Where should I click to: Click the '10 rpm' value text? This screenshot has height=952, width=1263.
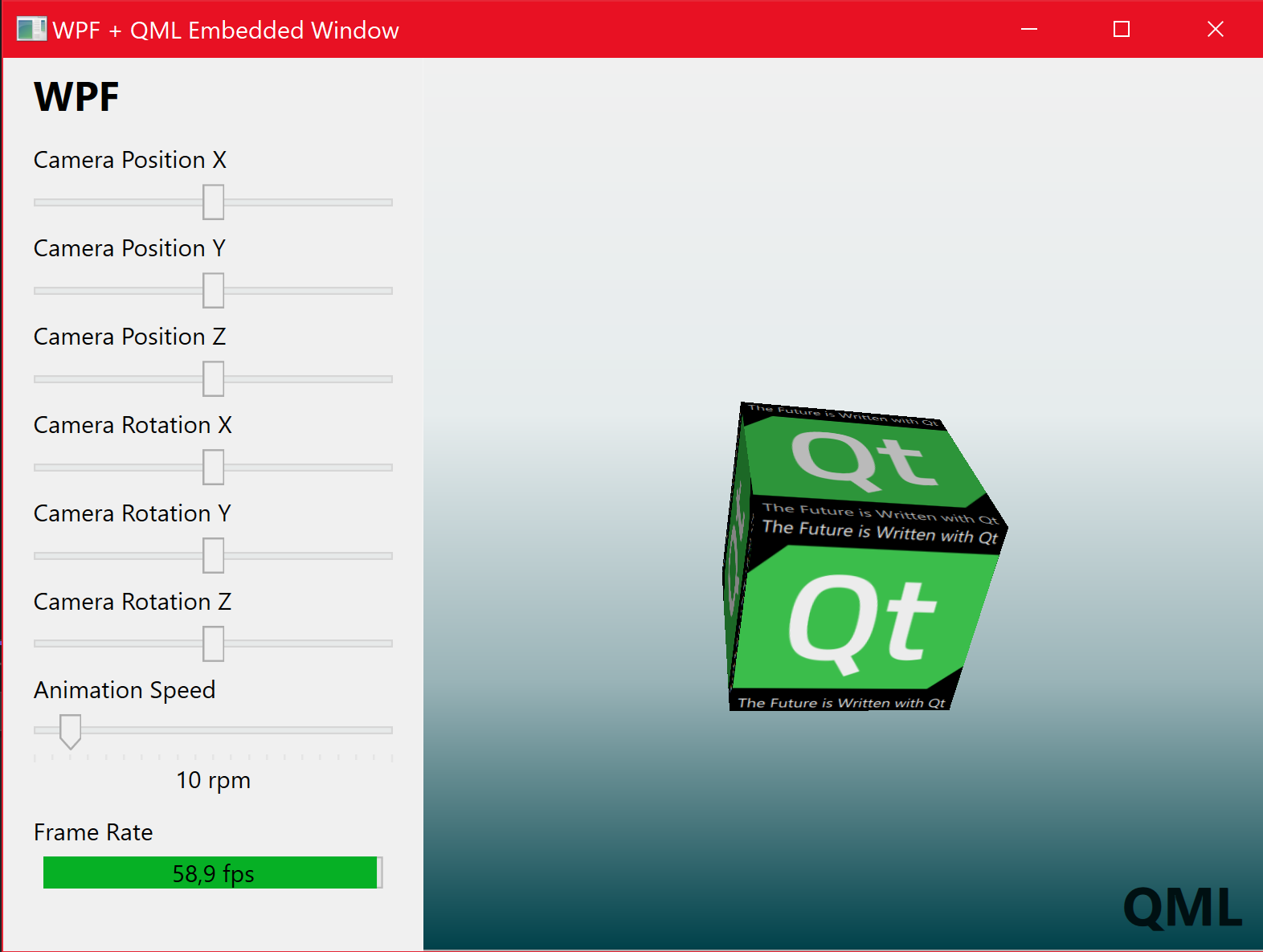coord(214,780)
